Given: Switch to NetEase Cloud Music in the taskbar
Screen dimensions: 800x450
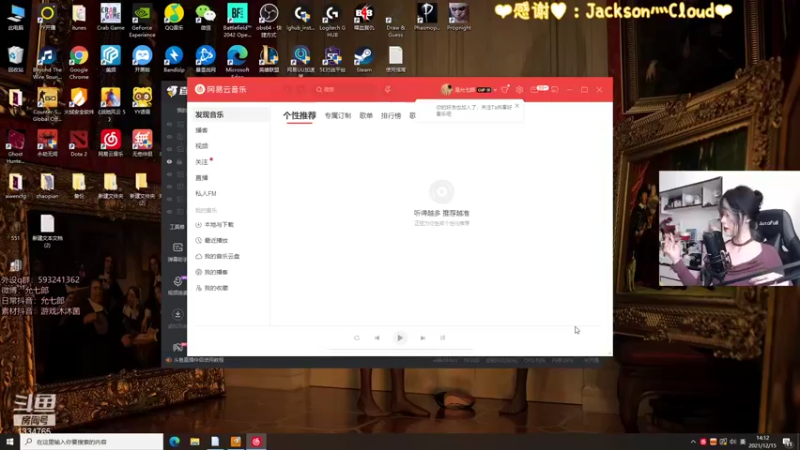Looking at the screenshot, I should [256, 441].
